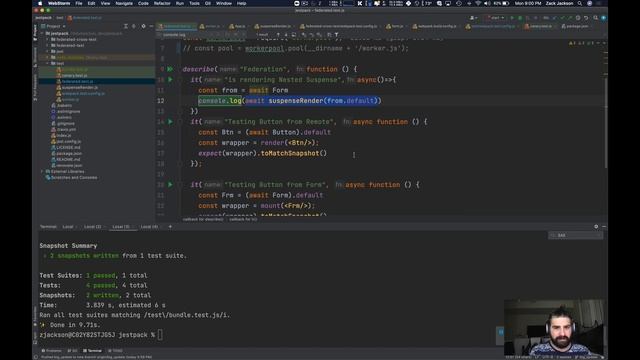Click the undo/rollback arrow in the toolbar
Screen dimensions: 640x360
587,18
